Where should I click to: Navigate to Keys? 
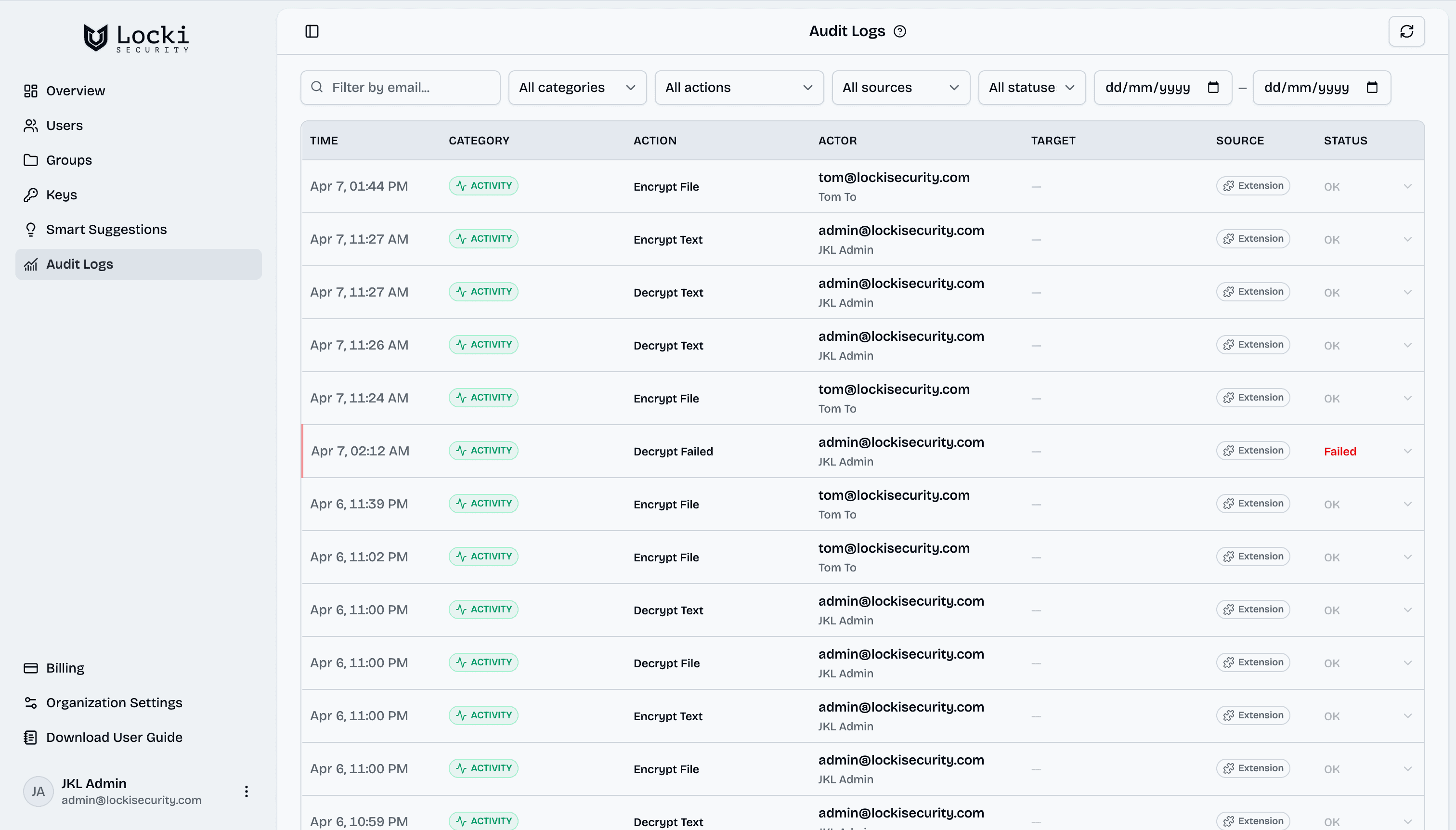point(139,195)
